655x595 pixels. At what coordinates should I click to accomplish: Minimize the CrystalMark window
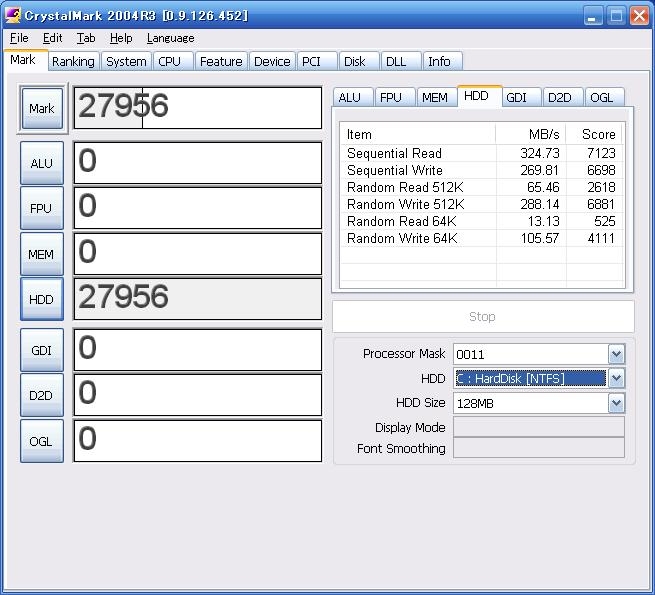[x=593, y=16]
